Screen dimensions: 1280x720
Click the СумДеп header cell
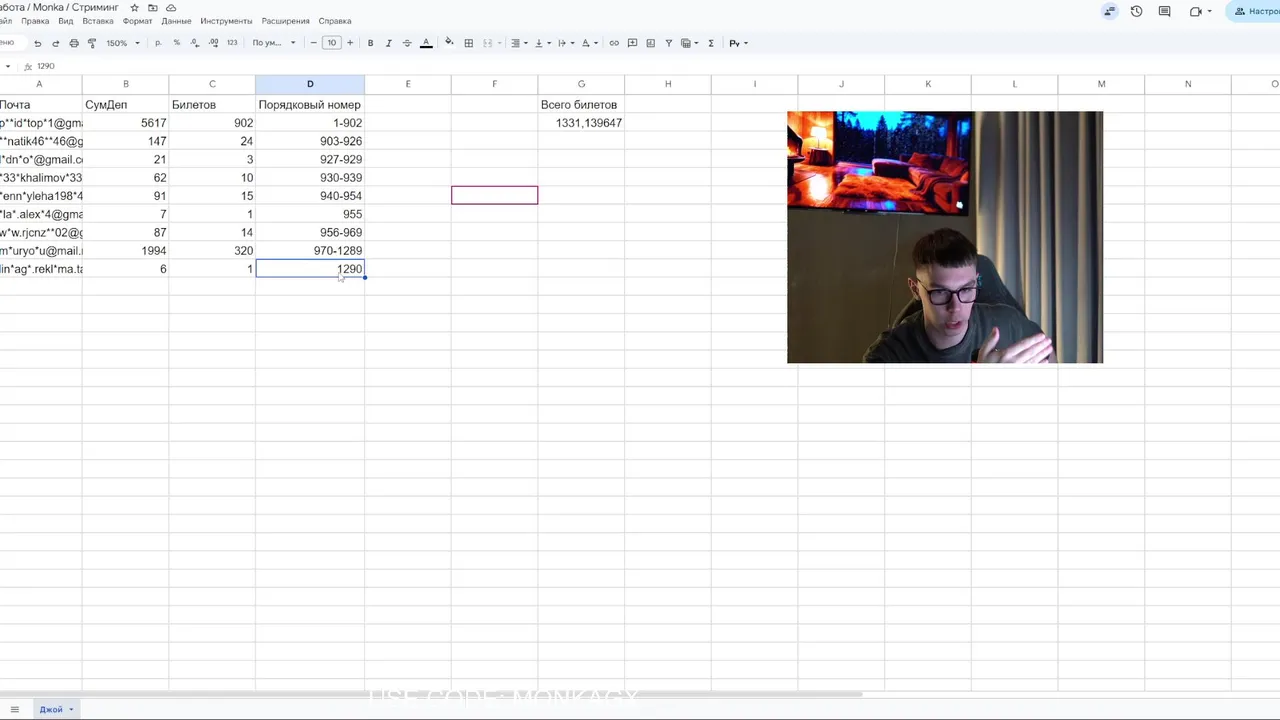click(x=126, y=104)
